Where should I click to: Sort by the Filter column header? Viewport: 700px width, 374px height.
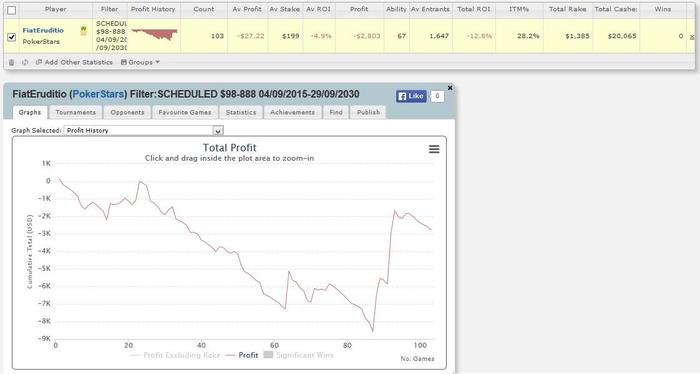(x=109, y=9)
